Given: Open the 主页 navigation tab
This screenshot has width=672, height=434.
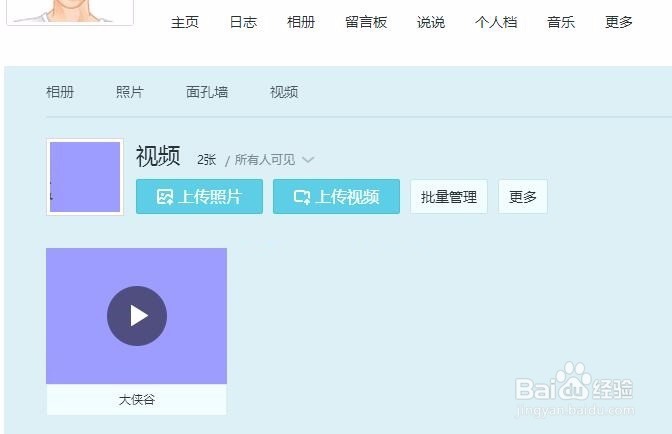Looking at the screenshot, I should pyautogui.click(x=185, y=22).
